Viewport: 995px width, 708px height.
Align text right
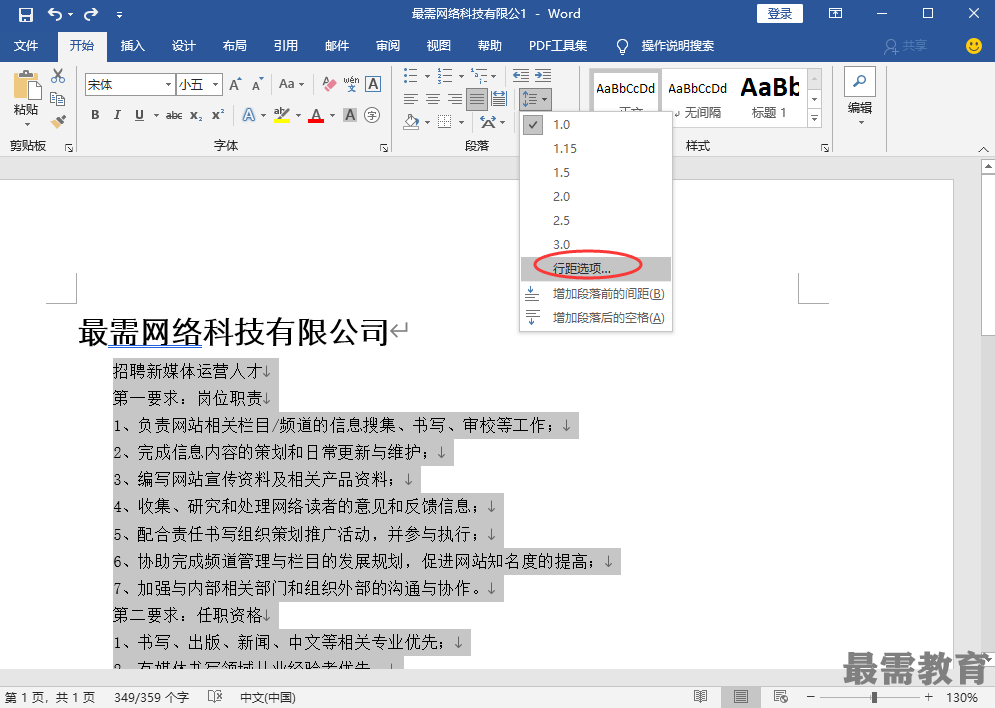(455, 99)
